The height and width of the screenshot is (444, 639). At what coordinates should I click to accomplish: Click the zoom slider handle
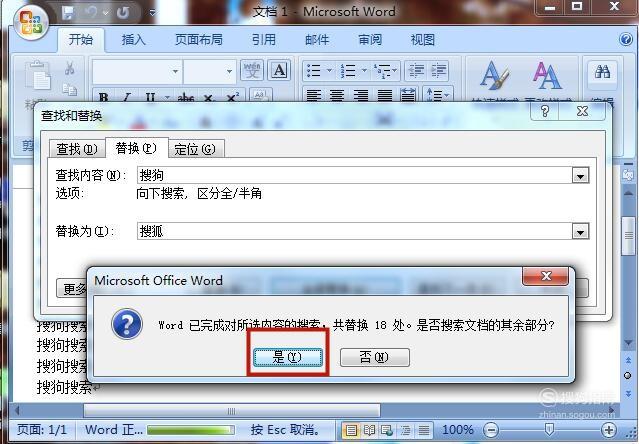tap(549, 429)
